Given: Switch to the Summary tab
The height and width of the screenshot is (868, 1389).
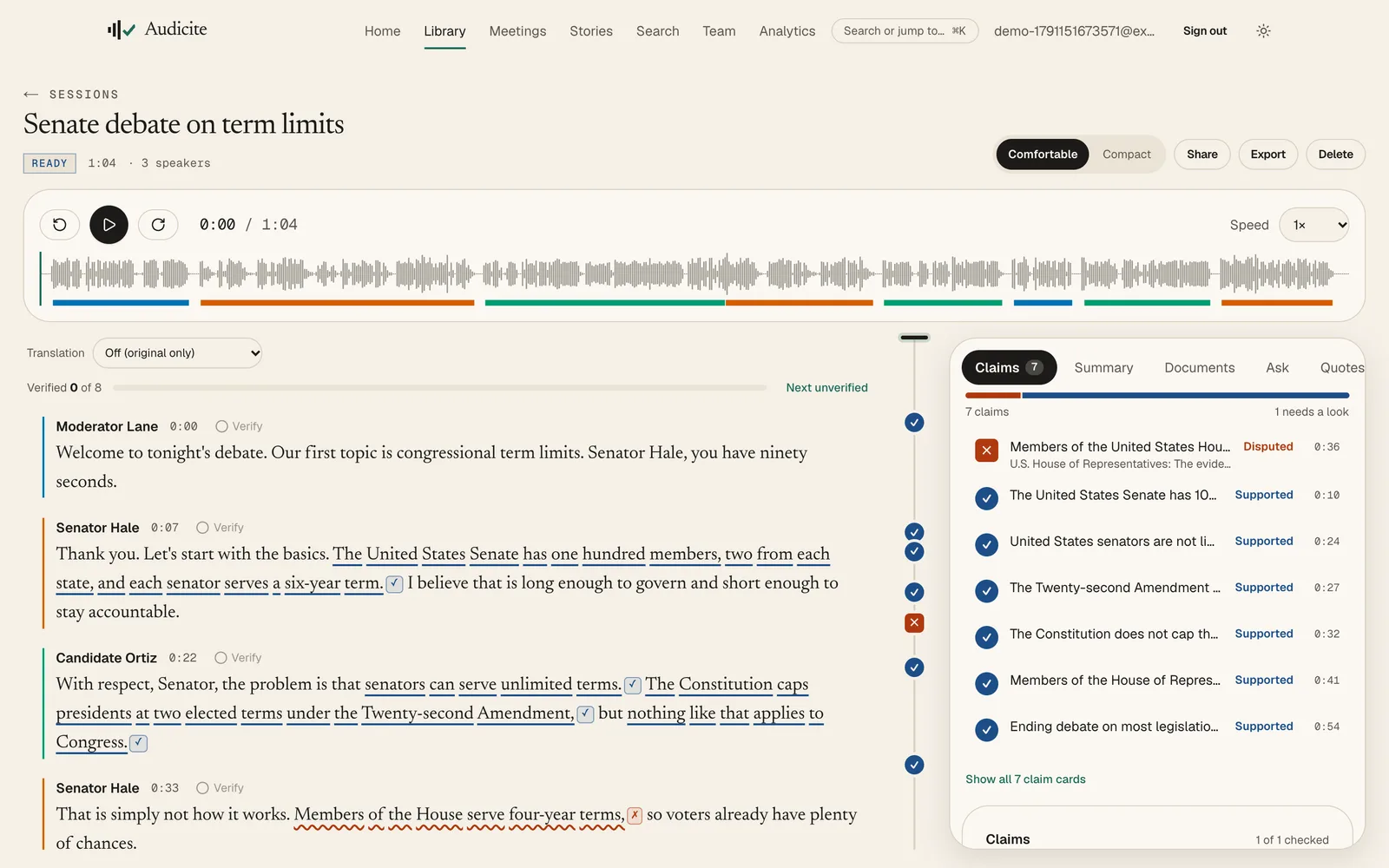Looking at the screenshot, I should click(1103, 368).
